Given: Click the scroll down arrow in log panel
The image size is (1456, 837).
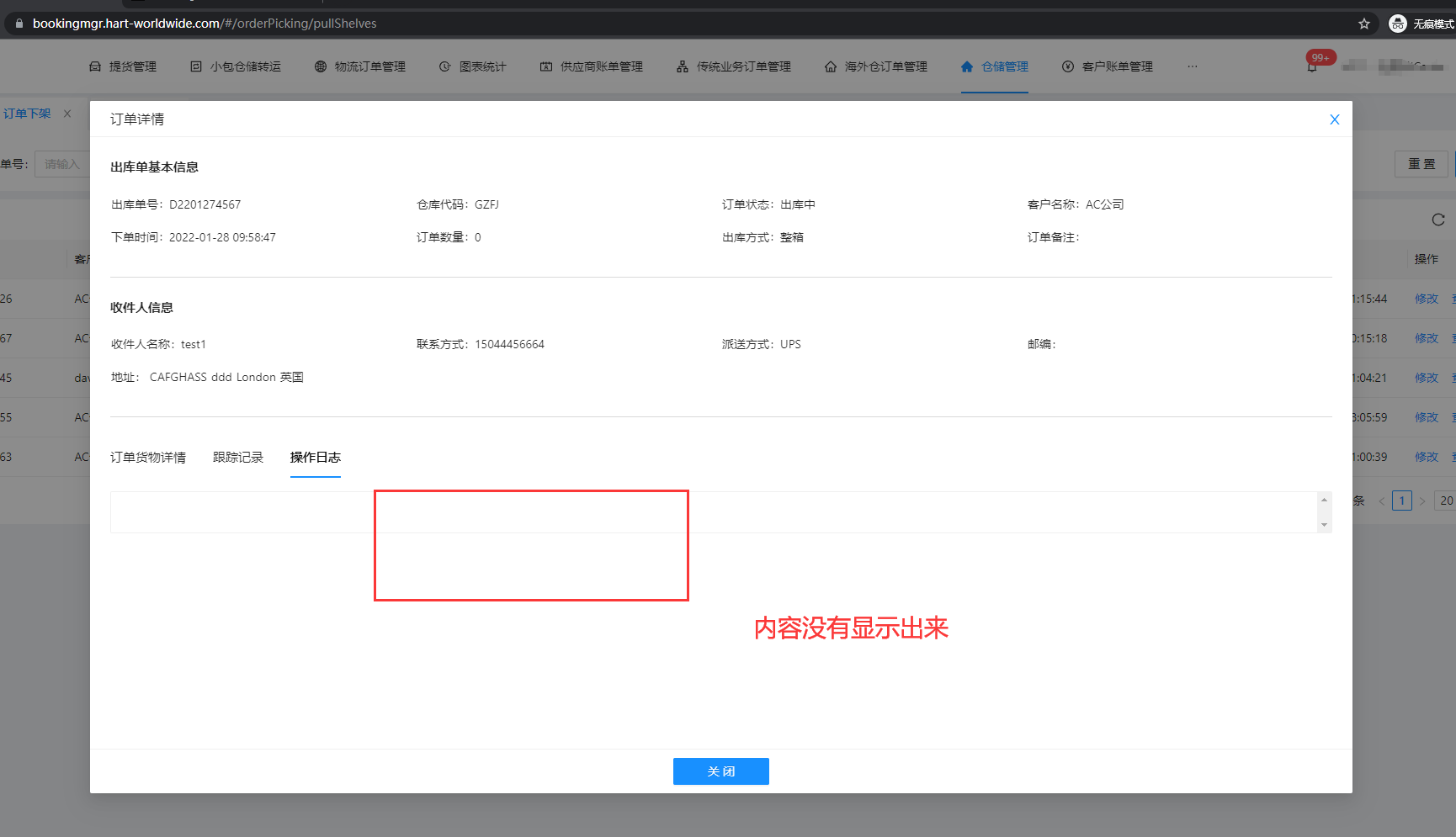Looking at the screenshot, I should point(1324,525).
